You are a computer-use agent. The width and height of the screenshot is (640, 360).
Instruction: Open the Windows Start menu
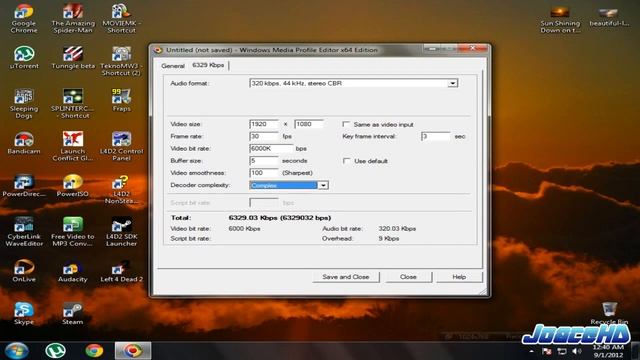(x=16, y=351)
